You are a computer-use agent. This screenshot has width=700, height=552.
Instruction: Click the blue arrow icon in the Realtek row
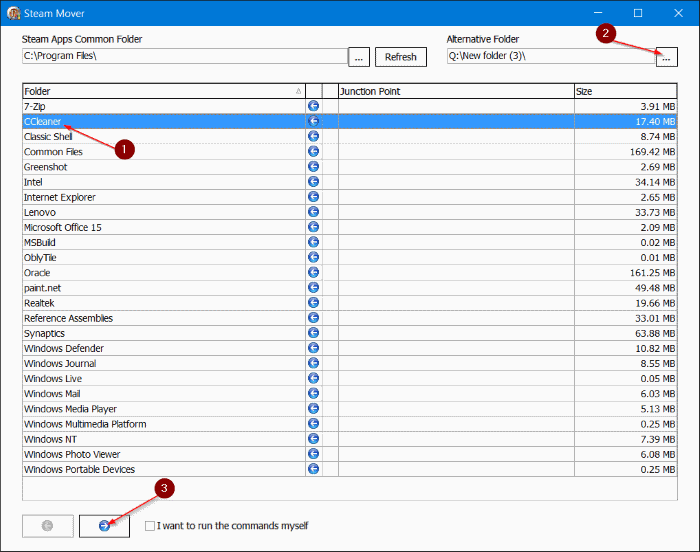[x=314, y=303]
